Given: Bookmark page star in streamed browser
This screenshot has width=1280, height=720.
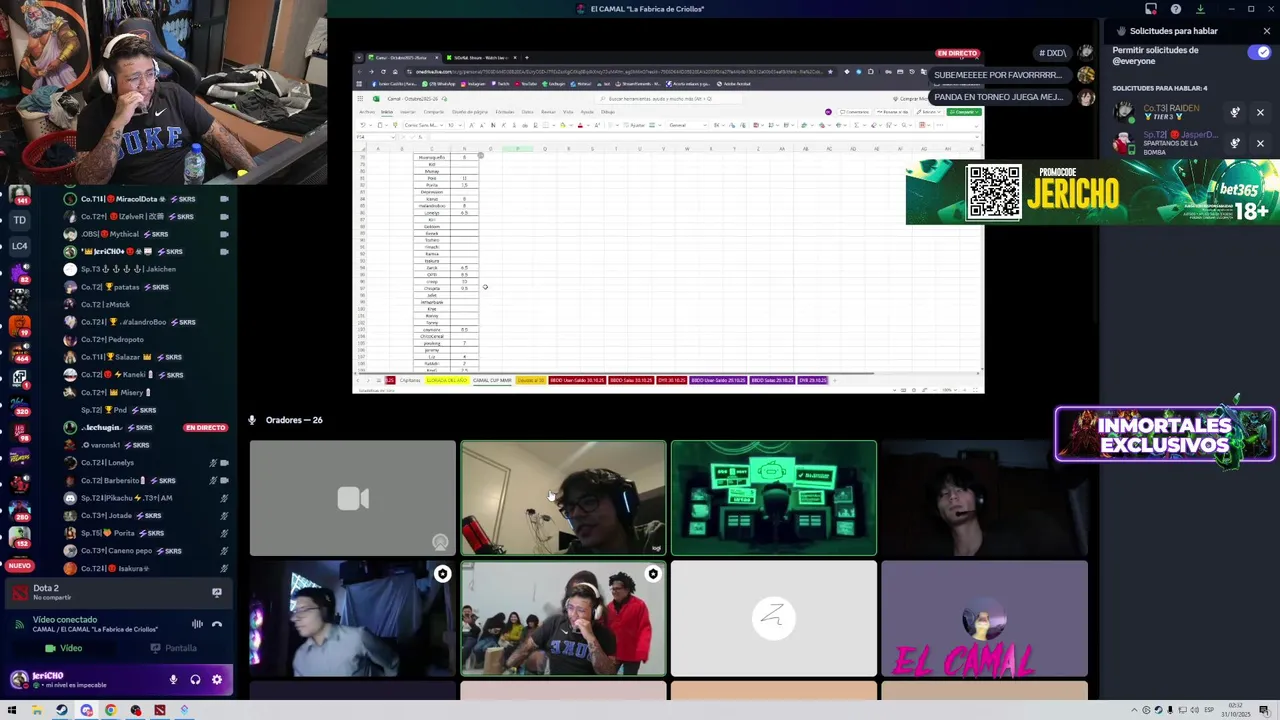Looking at the screenshot, I should point(831,71).
